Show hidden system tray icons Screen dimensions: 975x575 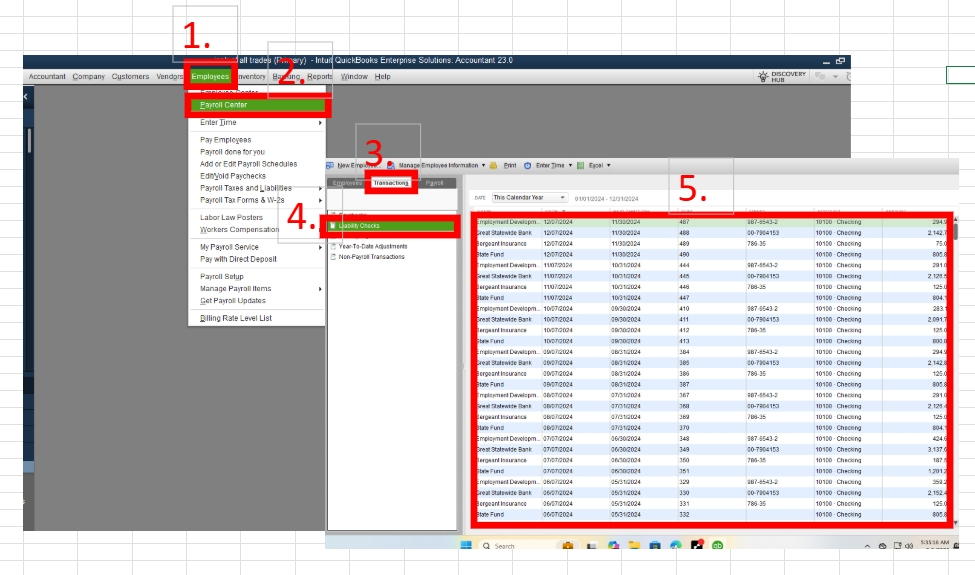click(867, 546)
